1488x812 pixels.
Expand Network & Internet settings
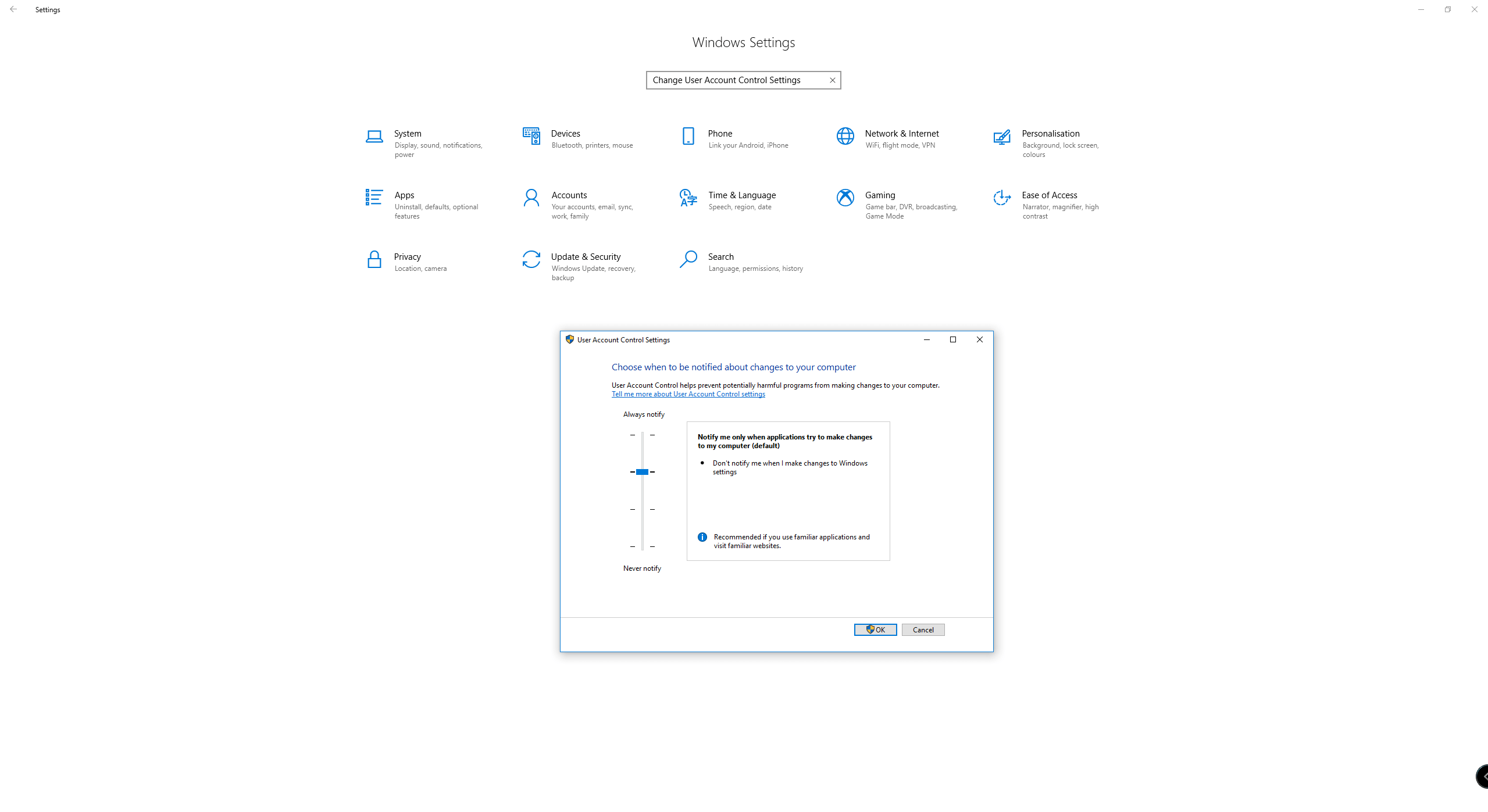pos(901,139)
